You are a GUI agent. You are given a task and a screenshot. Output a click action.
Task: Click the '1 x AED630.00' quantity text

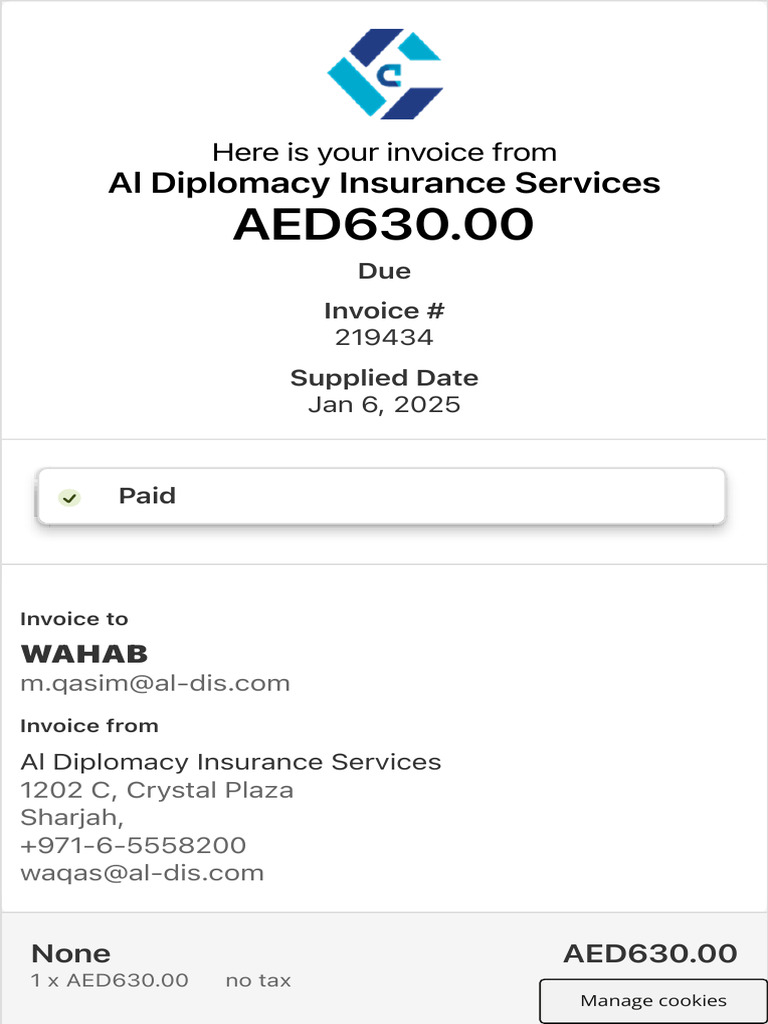tap(110, 980)
